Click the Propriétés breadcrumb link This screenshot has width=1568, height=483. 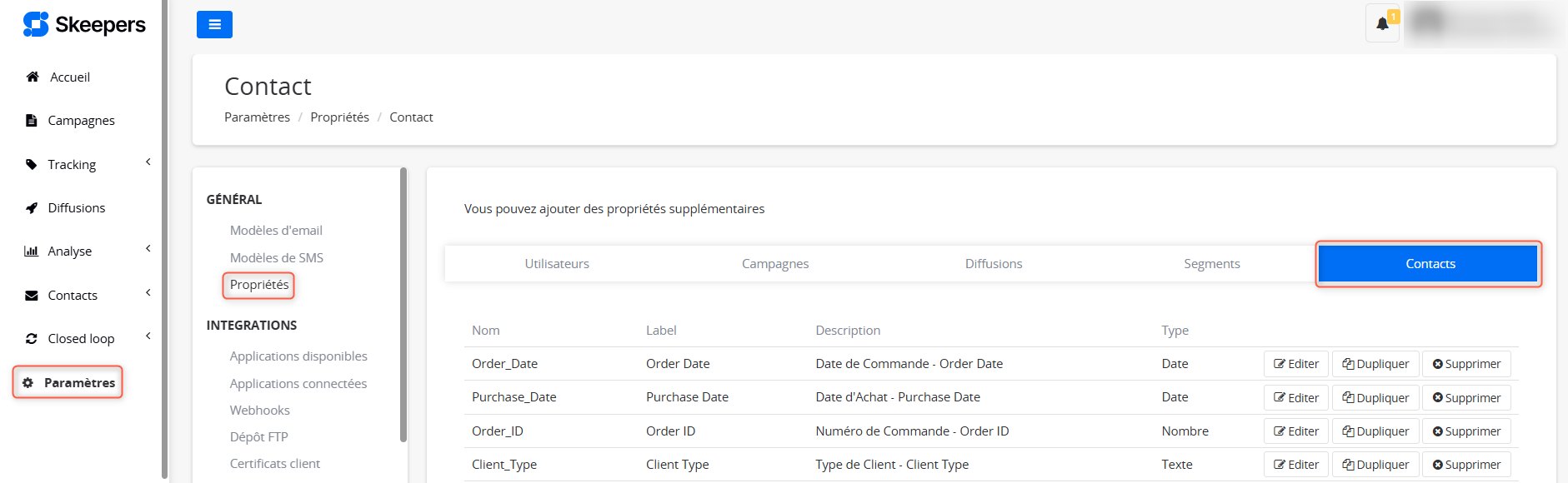point(339,117)
